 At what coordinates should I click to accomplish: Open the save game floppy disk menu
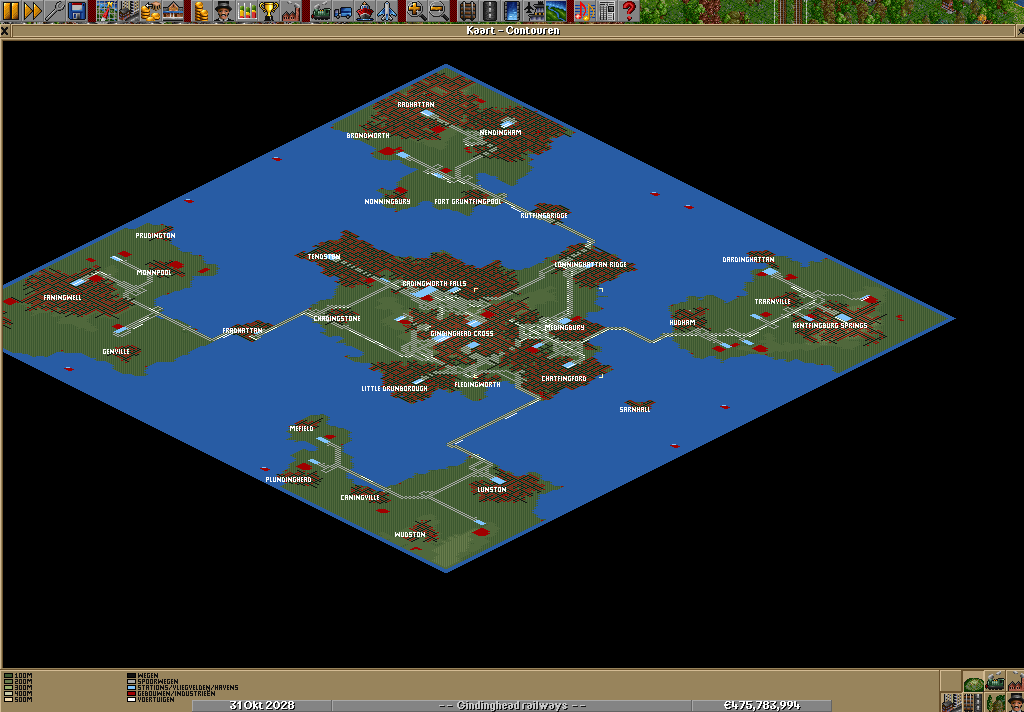77,11
